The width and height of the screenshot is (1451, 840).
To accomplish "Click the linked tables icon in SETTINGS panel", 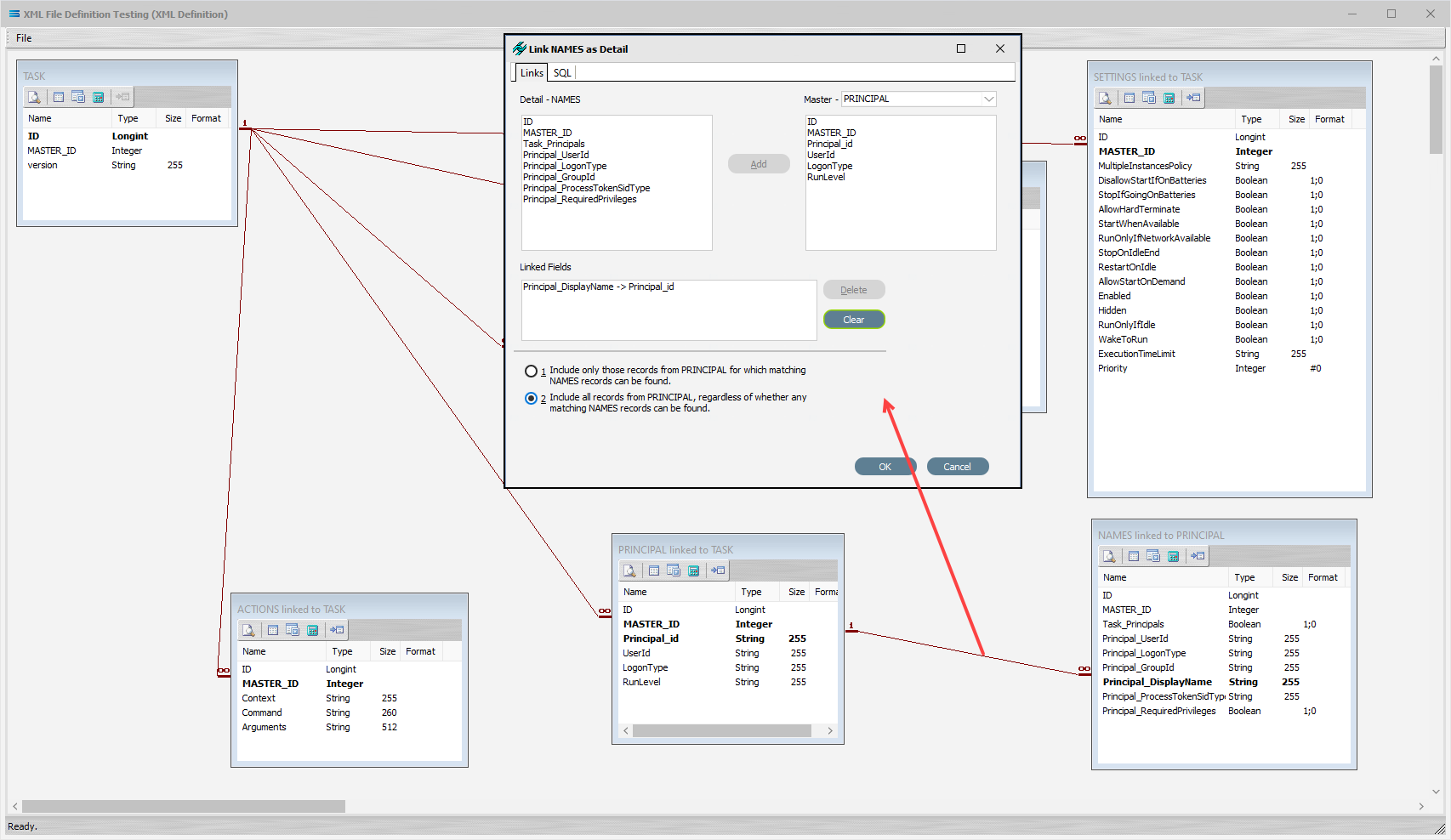I will point(1149,99).
